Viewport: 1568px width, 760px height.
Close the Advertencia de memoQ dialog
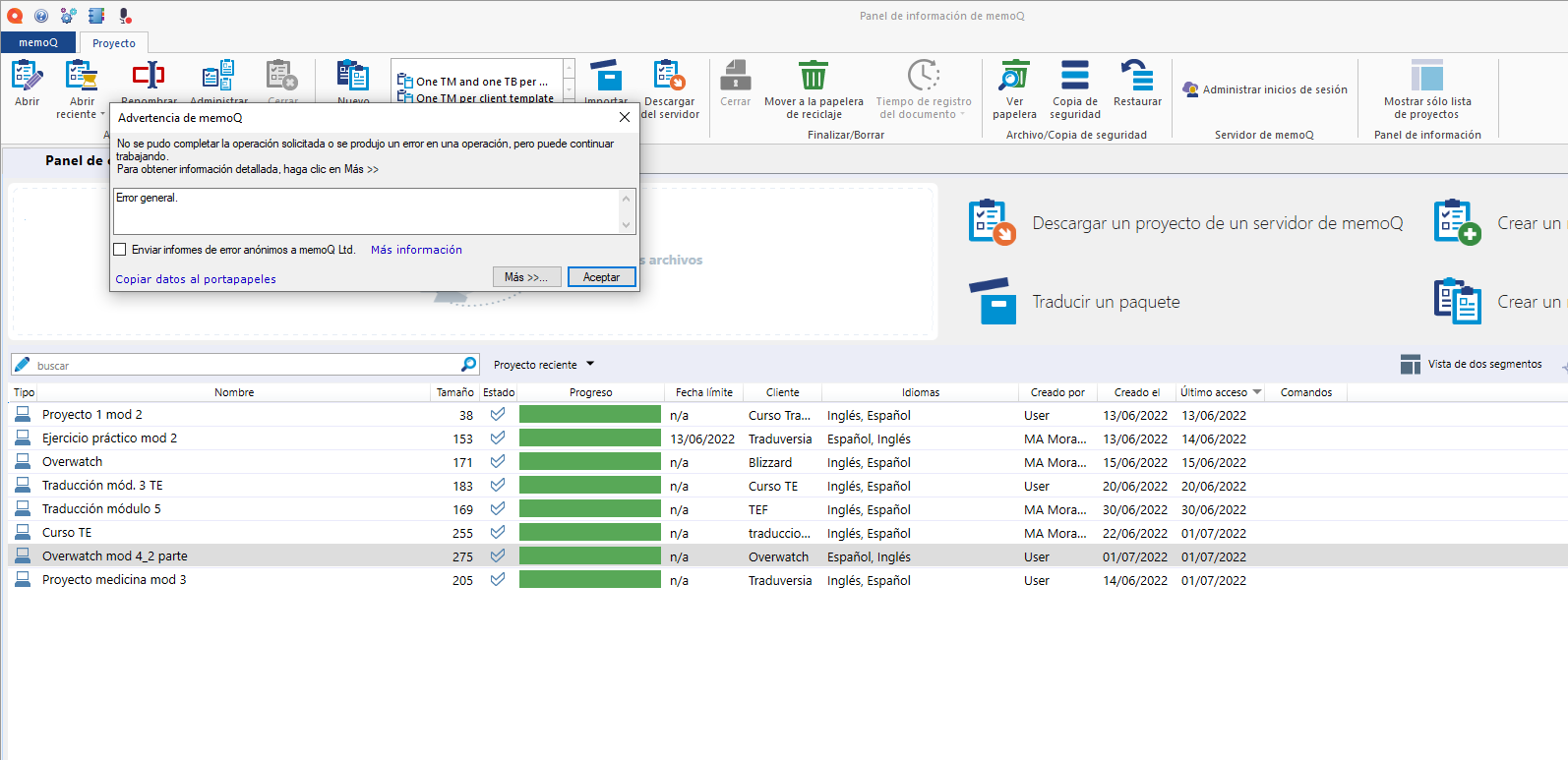click(624, 117)
